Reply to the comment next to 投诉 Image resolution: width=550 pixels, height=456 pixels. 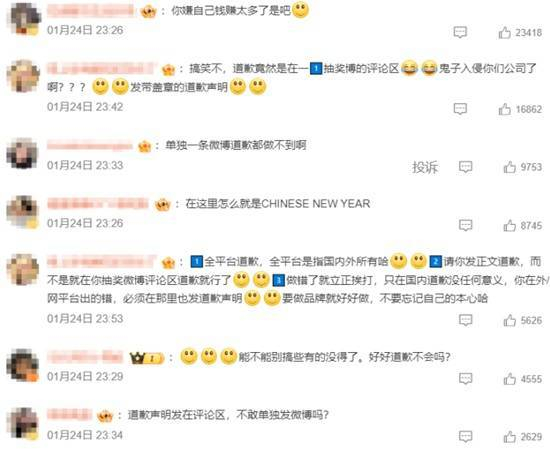(465, 167)
